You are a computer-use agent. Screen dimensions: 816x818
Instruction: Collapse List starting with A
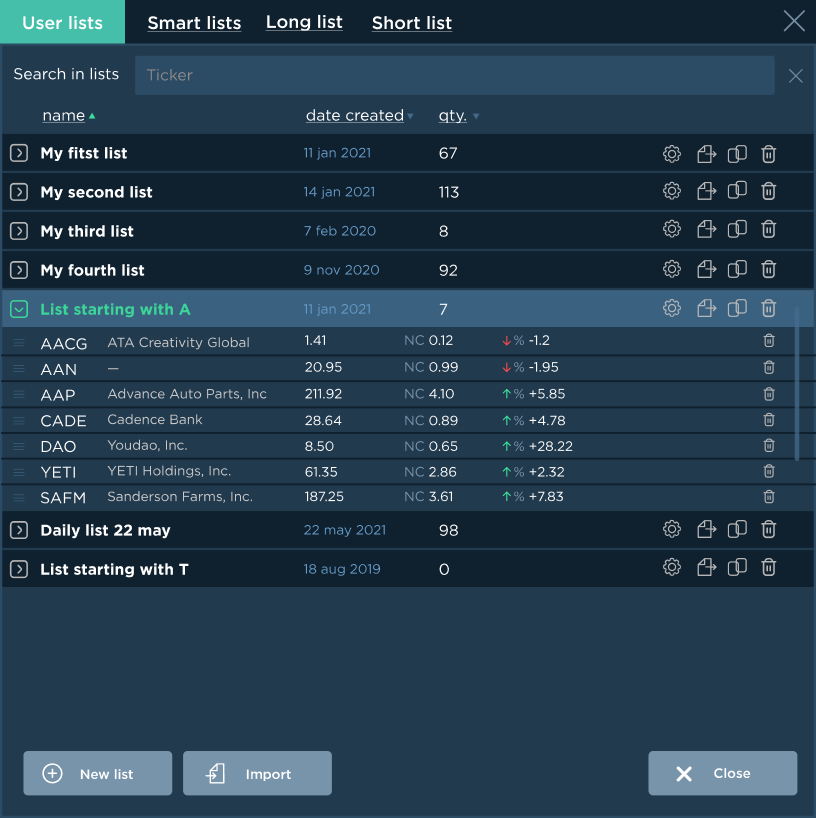click(19, 310)
